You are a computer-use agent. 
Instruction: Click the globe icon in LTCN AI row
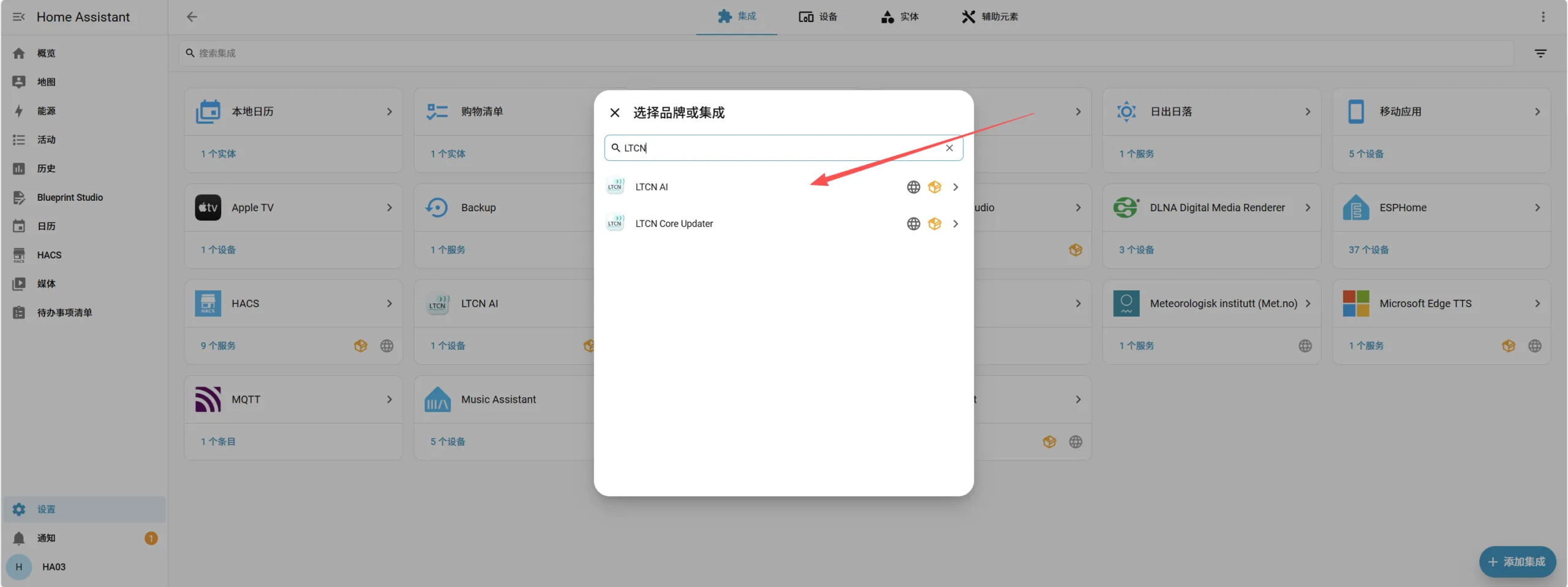(913, 187)
